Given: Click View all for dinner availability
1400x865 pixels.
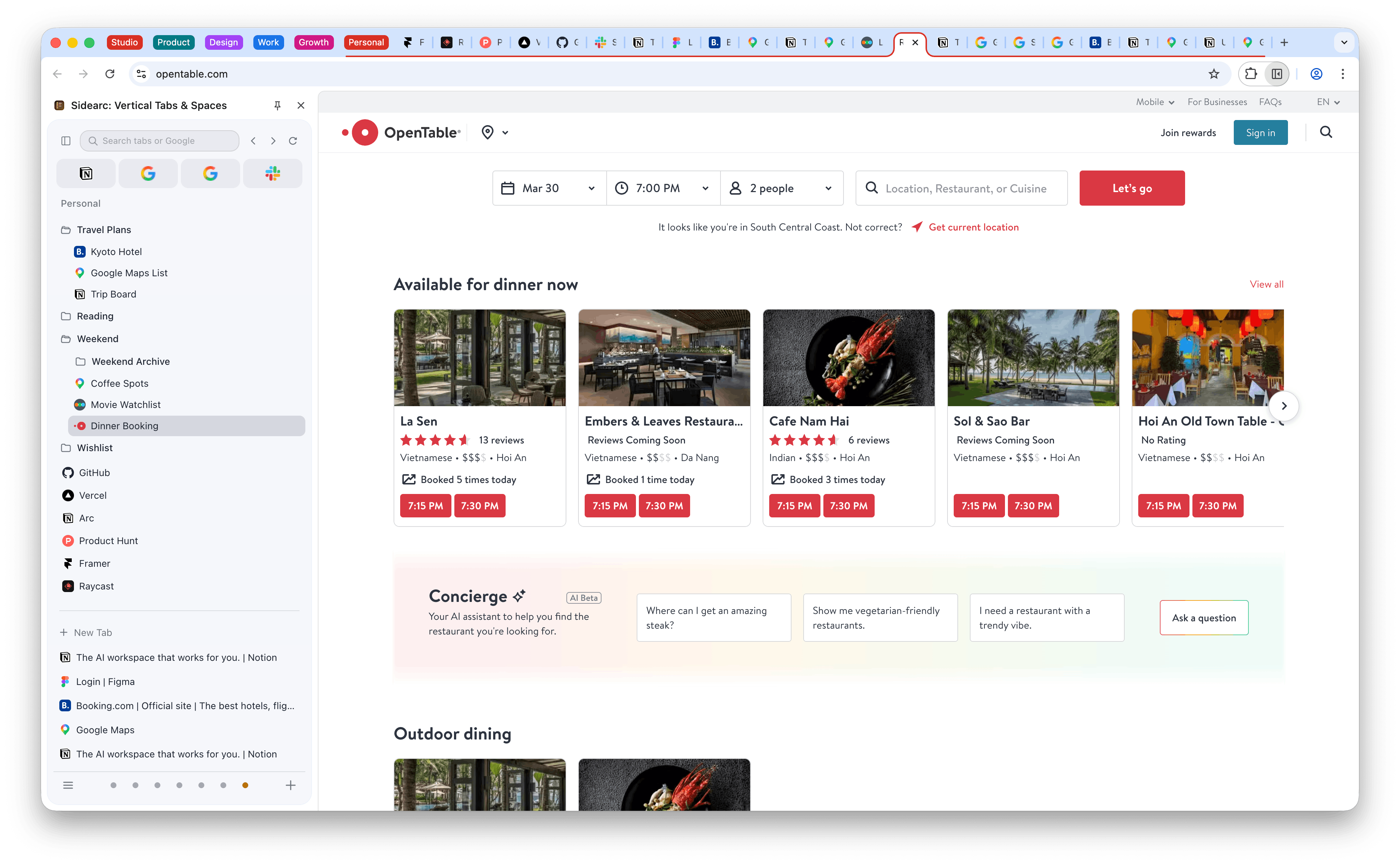Looking at the screenshot, I should click(1266, 284).
